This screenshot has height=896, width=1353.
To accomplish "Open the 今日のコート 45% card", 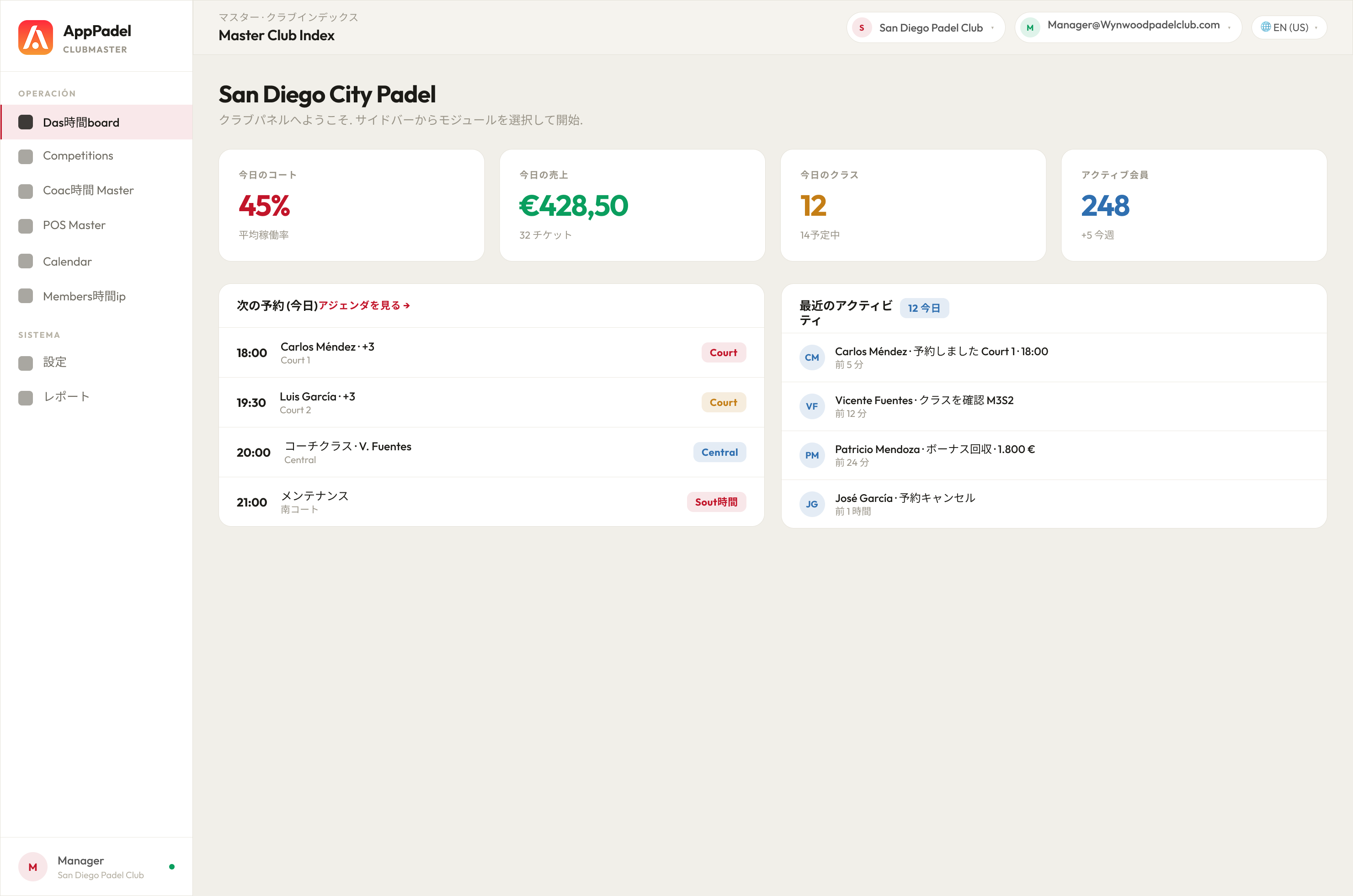I will point(352,206).
